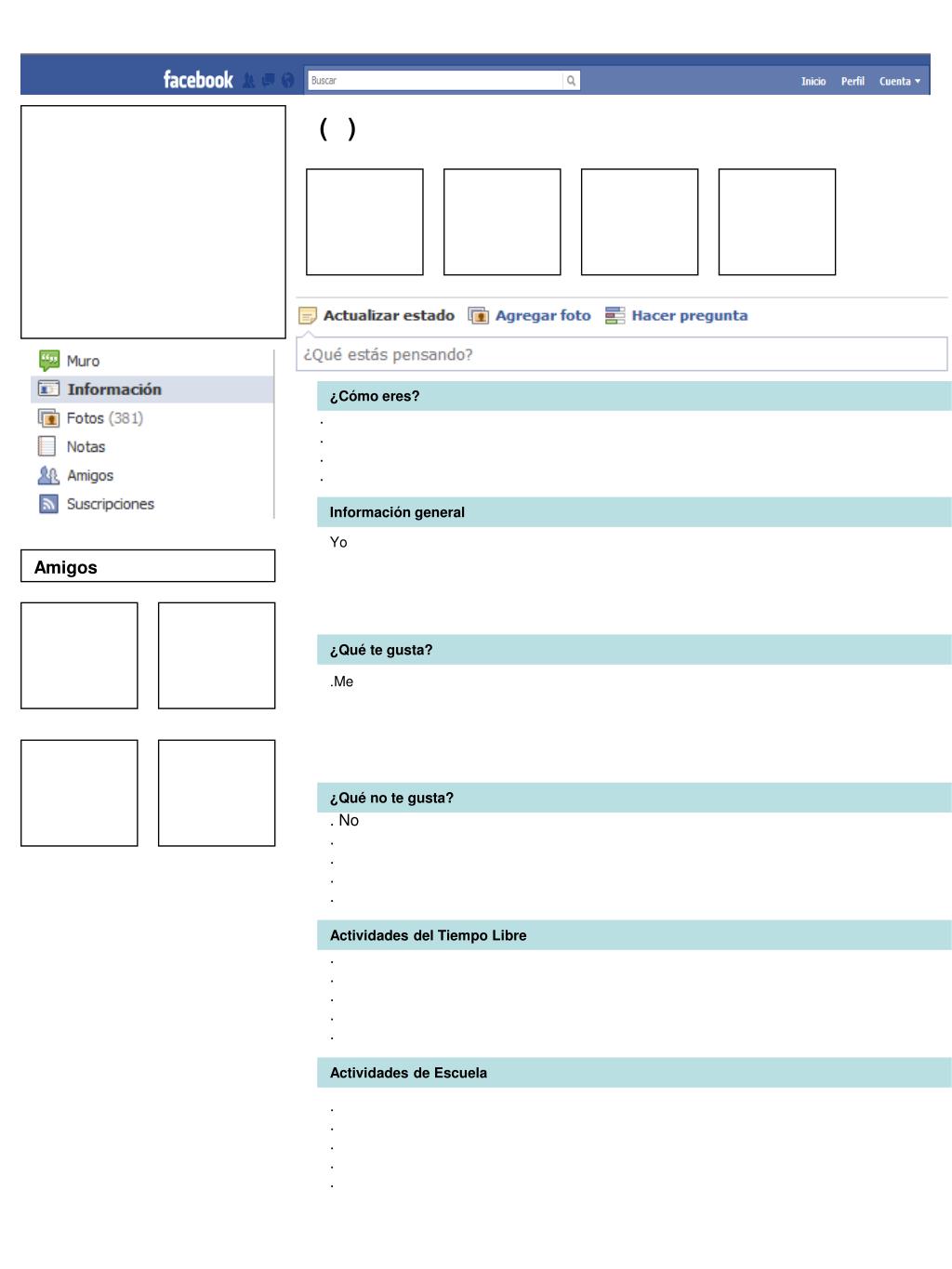Click the '¿Cómo eres?' section header
The height and width of the screenshot is (1269, 952).
634,396
